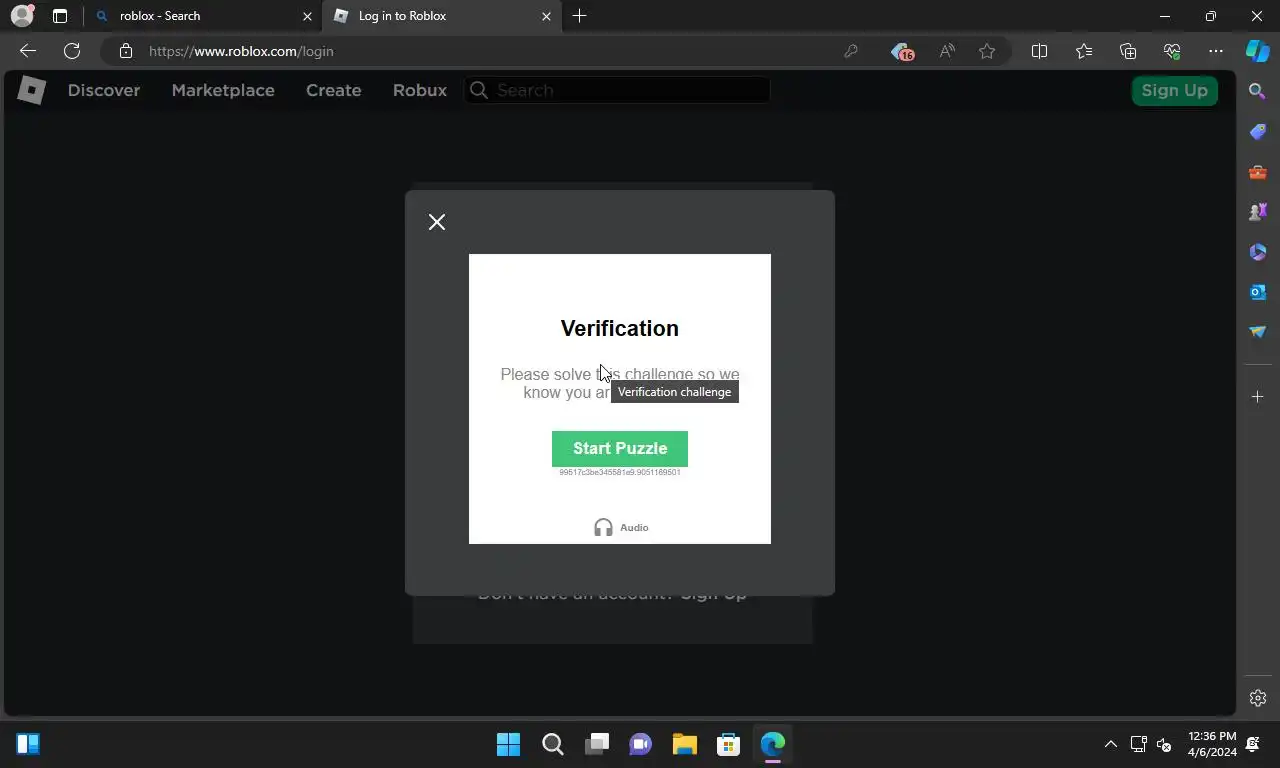1280x768 pixels.
Task: Open Microsoft Store from taskbar
Action: click(728, 744)
